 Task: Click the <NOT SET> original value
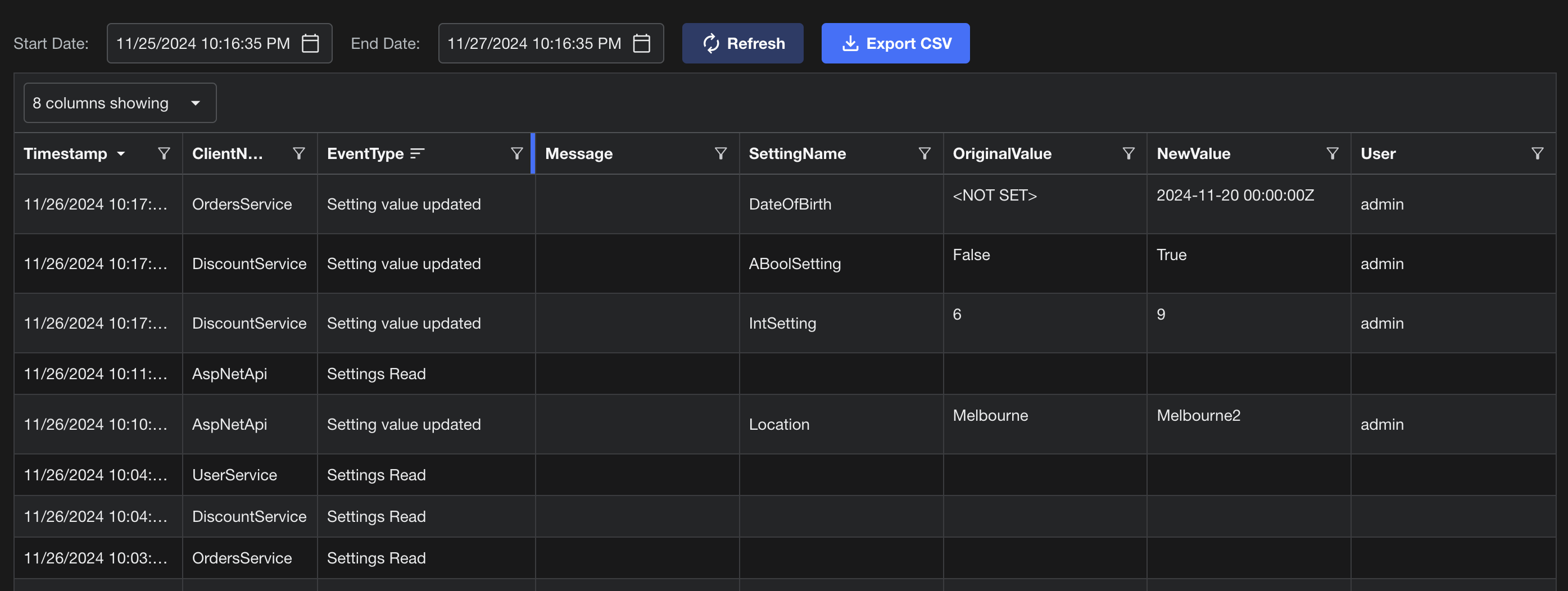click(x=995, y=196)
